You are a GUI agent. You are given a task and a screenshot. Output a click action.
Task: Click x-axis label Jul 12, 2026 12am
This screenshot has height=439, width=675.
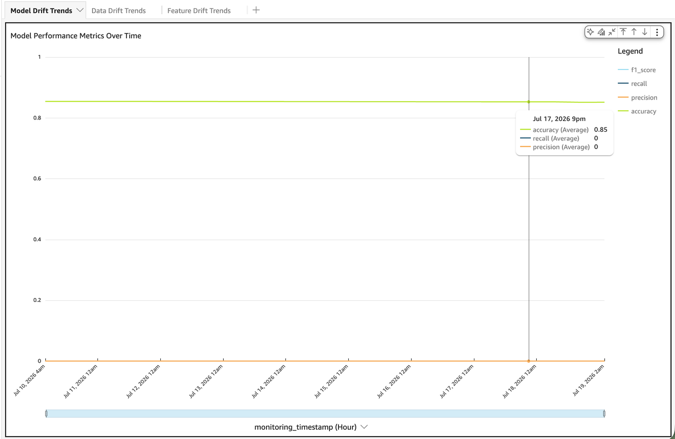(x=143, y=381)
